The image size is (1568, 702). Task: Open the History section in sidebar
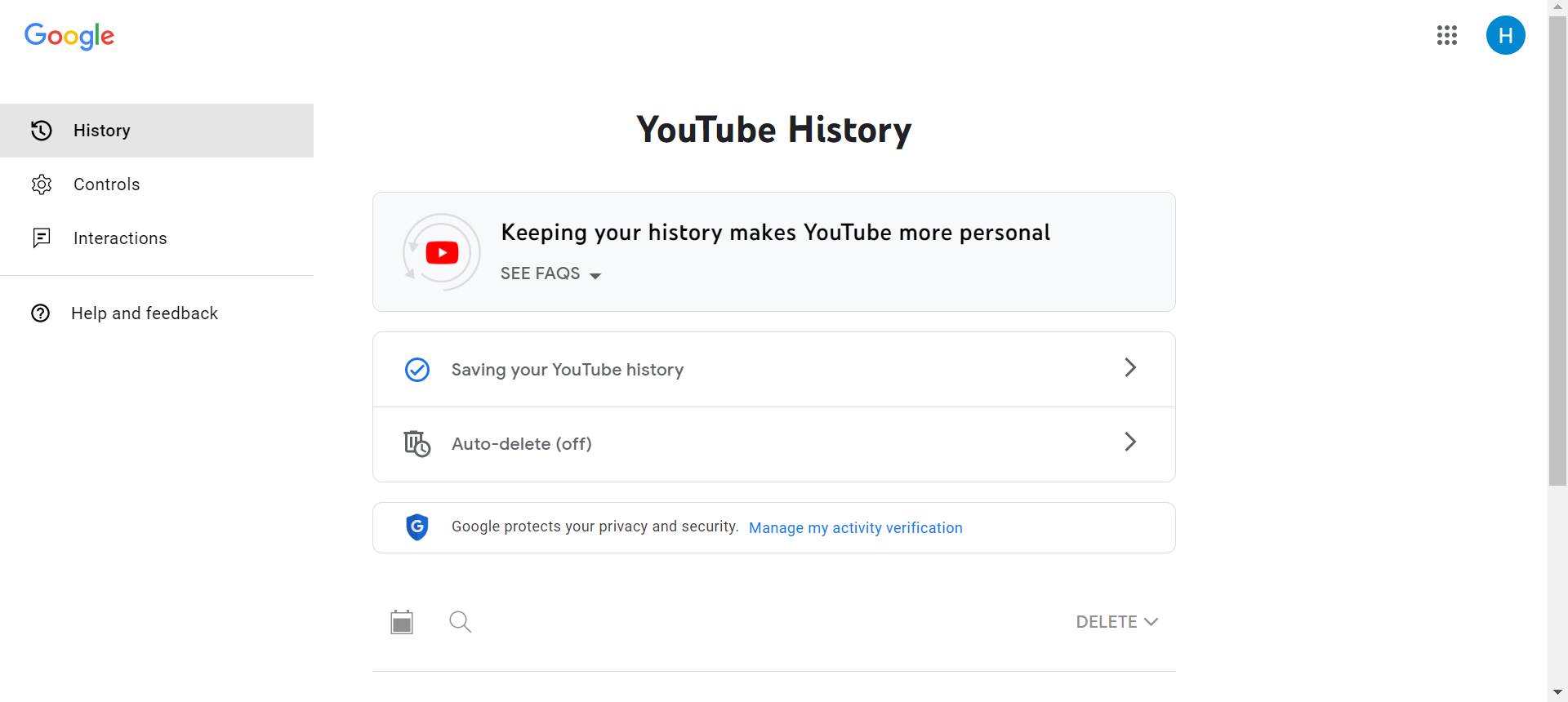tap(157, 131)
